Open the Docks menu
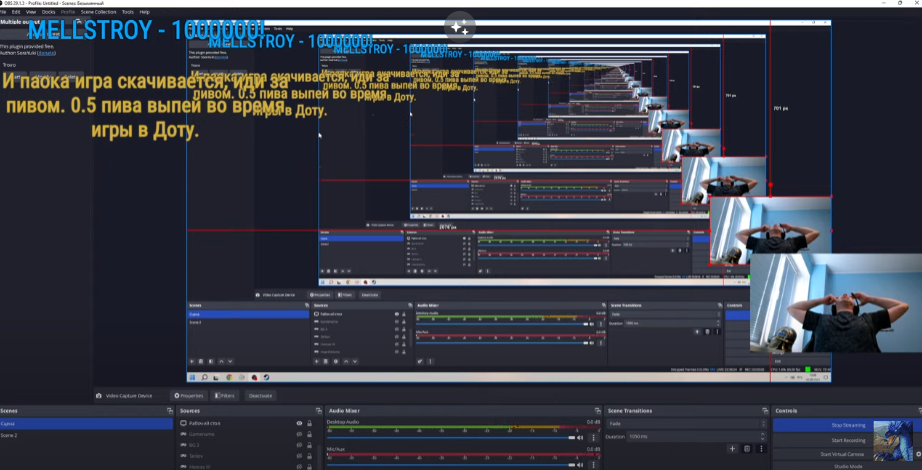This screenshot has height=470, width=922. pyautogui.click(x=50, y=12)
